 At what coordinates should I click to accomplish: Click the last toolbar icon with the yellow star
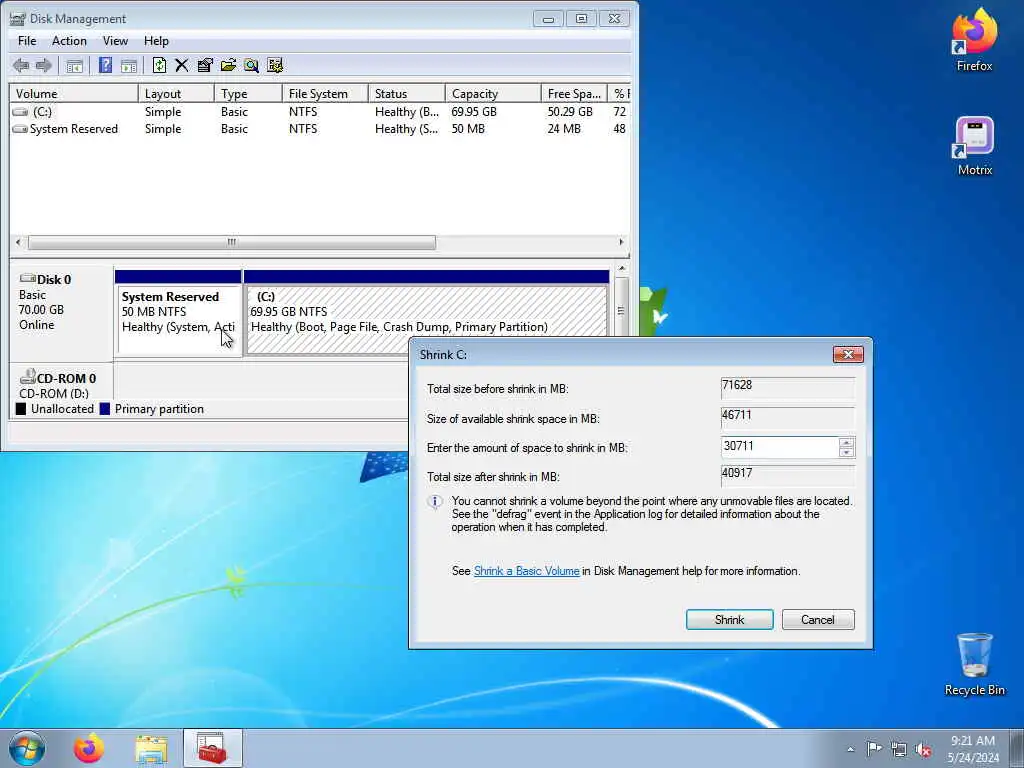275,65
